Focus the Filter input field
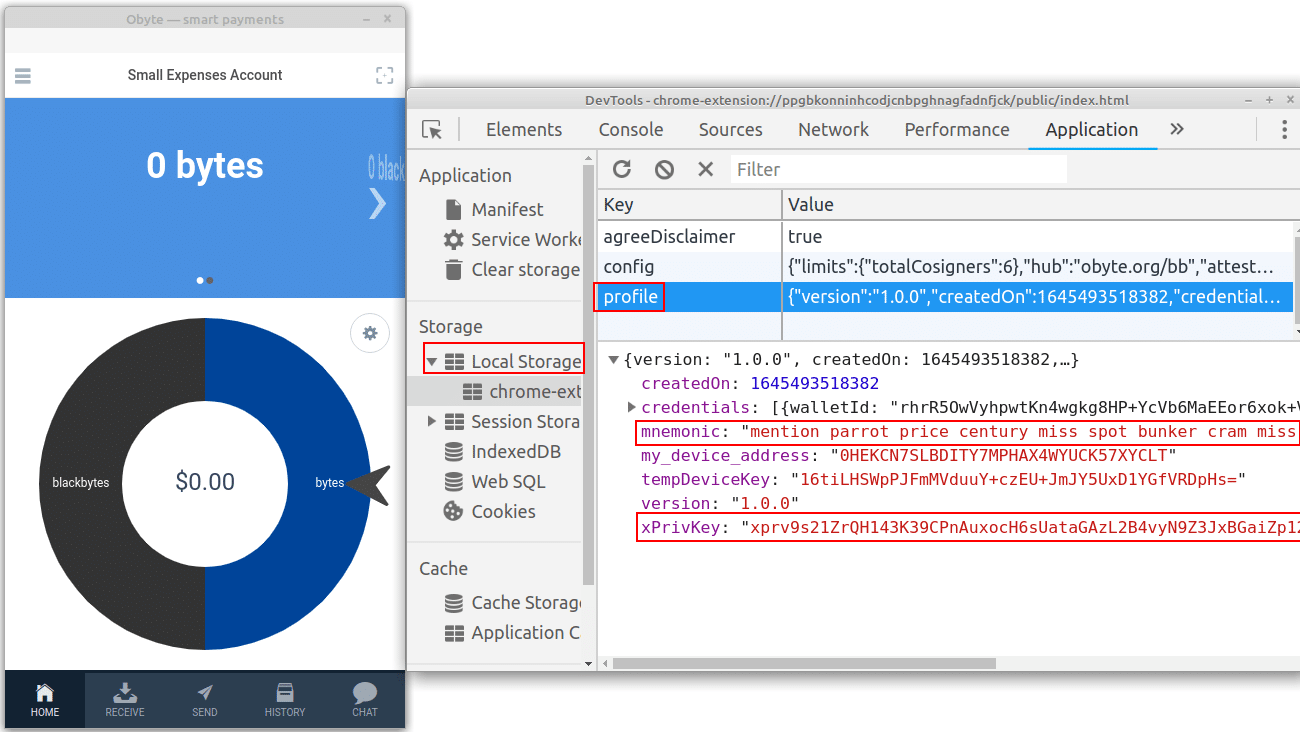The width and height of the screenshot is (1300, 732). point(899,169)
